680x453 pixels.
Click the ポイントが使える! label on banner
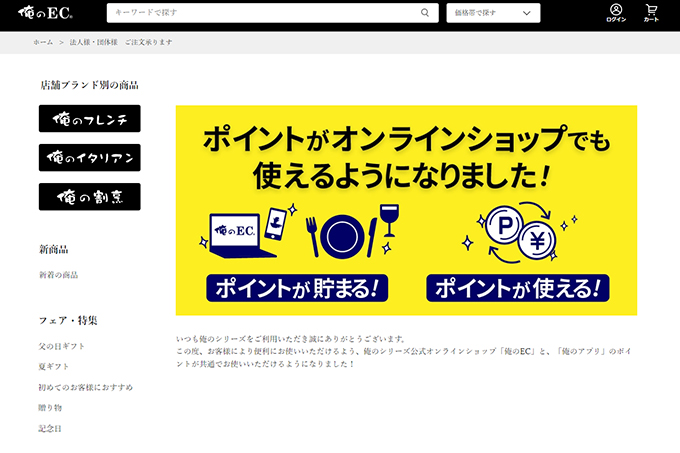click(x=517, y=289)
